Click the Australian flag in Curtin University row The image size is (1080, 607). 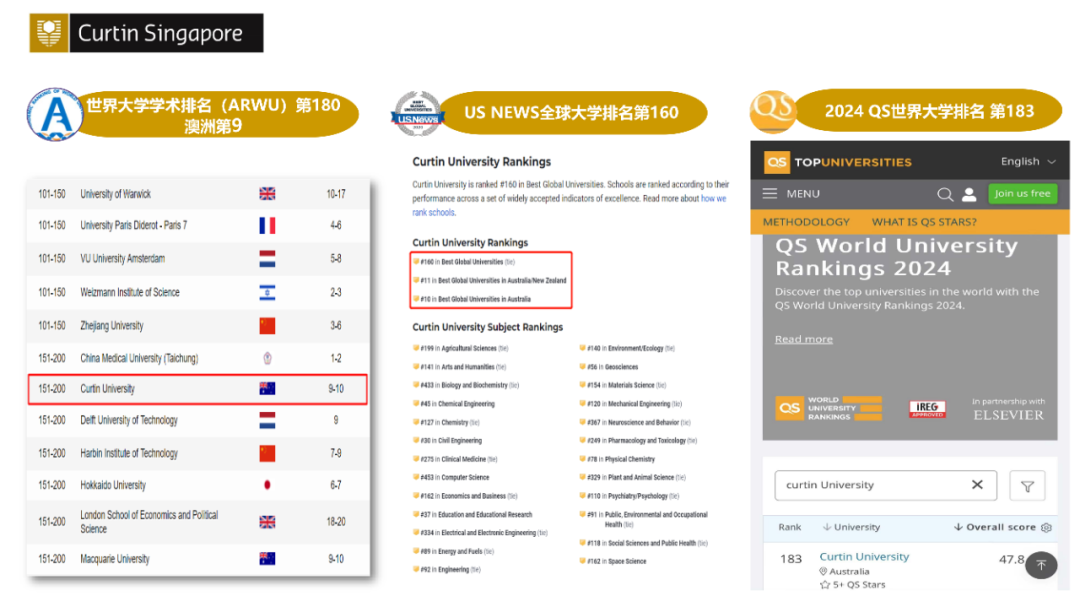267,389
